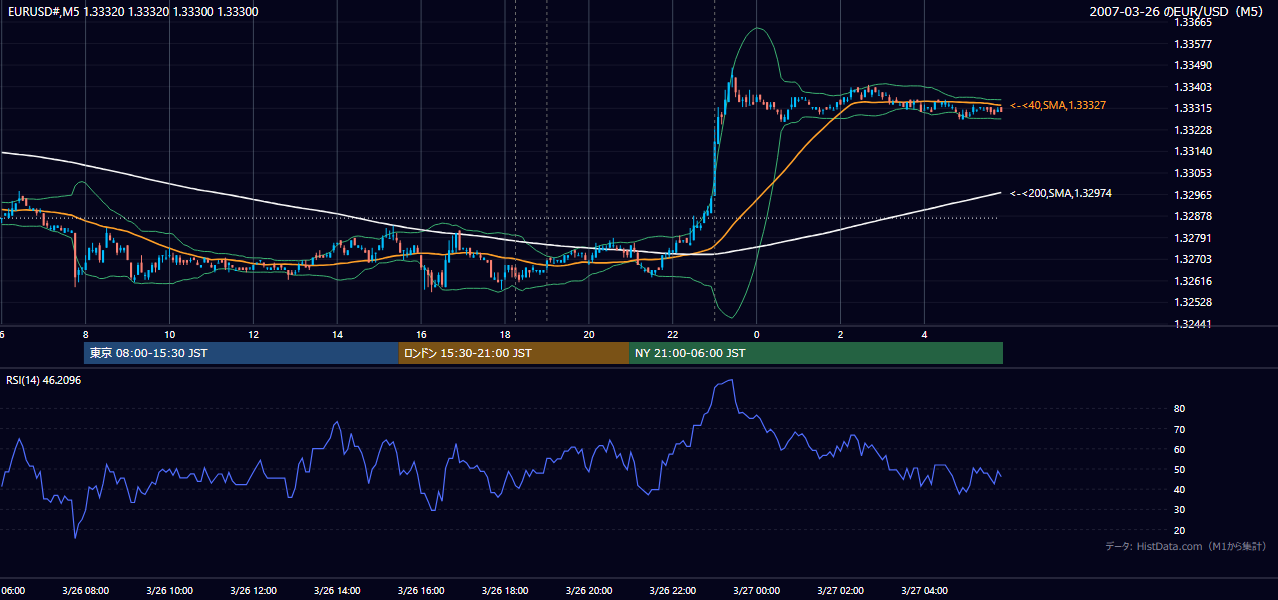1278x600 pixels.
Task: Click the 3/26 18:00 bottom time label
Action: click(505, 591)
